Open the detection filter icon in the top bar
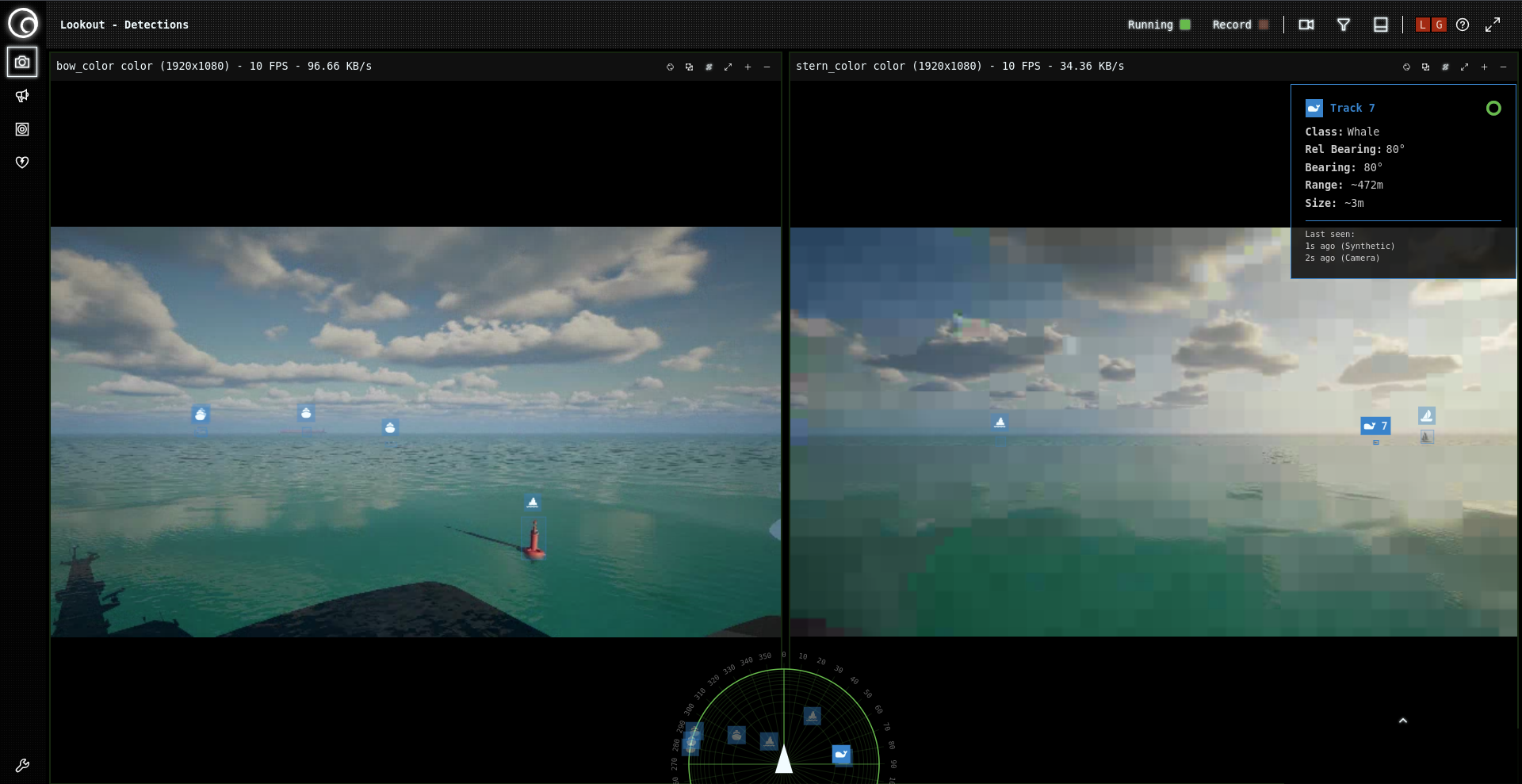 [1343, 25]
